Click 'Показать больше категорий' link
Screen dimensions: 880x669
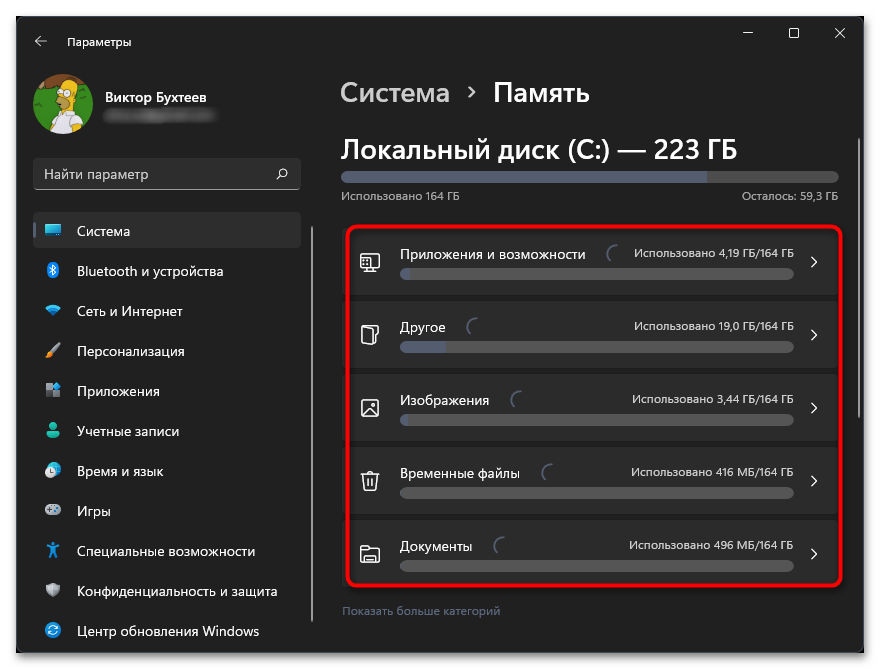tap(421, 611)
